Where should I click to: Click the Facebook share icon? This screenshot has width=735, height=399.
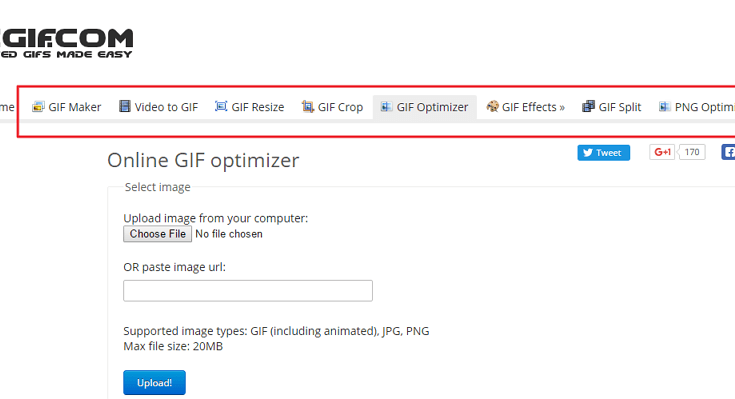pos(728,152)
